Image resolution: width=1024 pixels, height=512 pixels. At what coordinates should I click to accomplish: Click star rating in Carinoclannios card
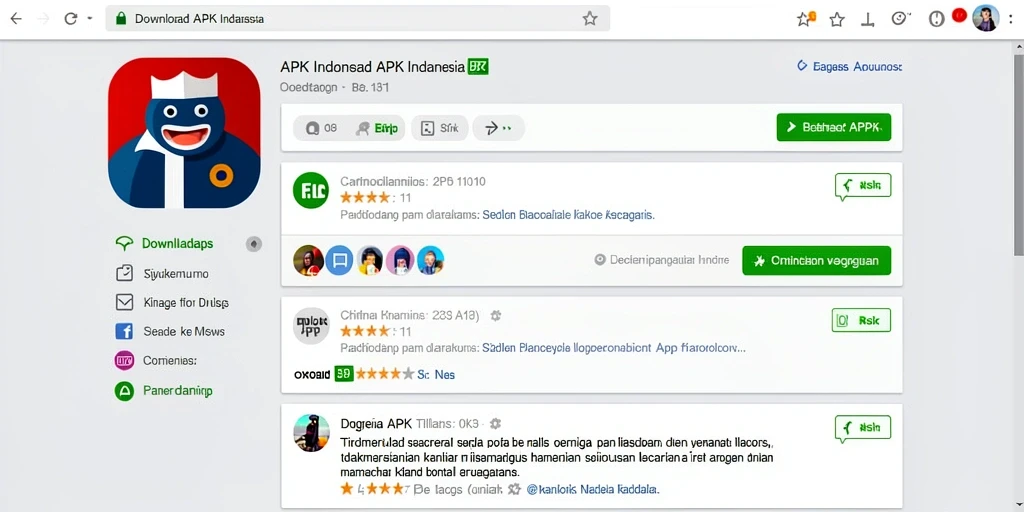[365, 197]
